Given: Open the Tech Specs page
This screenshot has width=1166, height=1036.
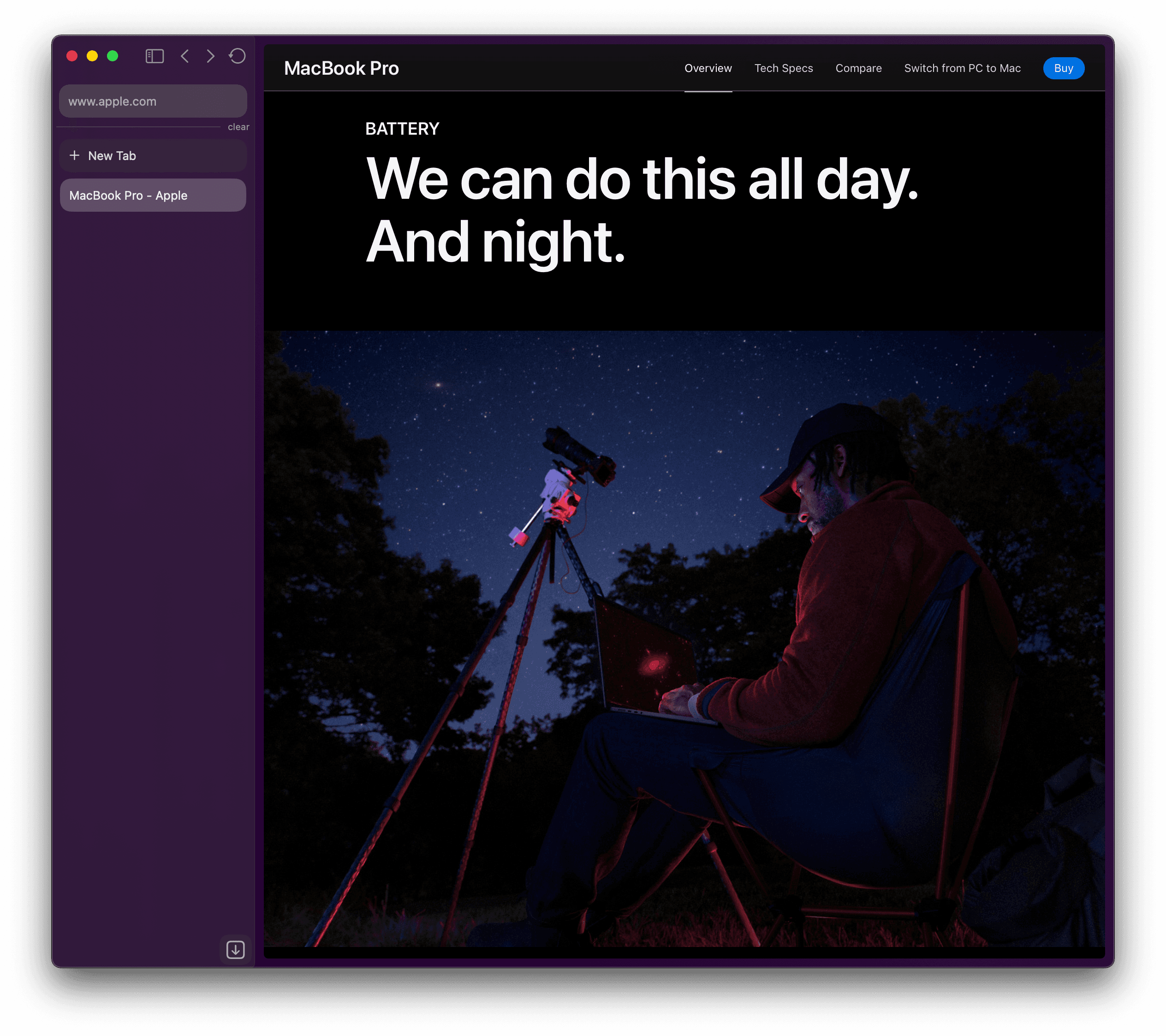Looking at the screenshot, I should point(783,68).
